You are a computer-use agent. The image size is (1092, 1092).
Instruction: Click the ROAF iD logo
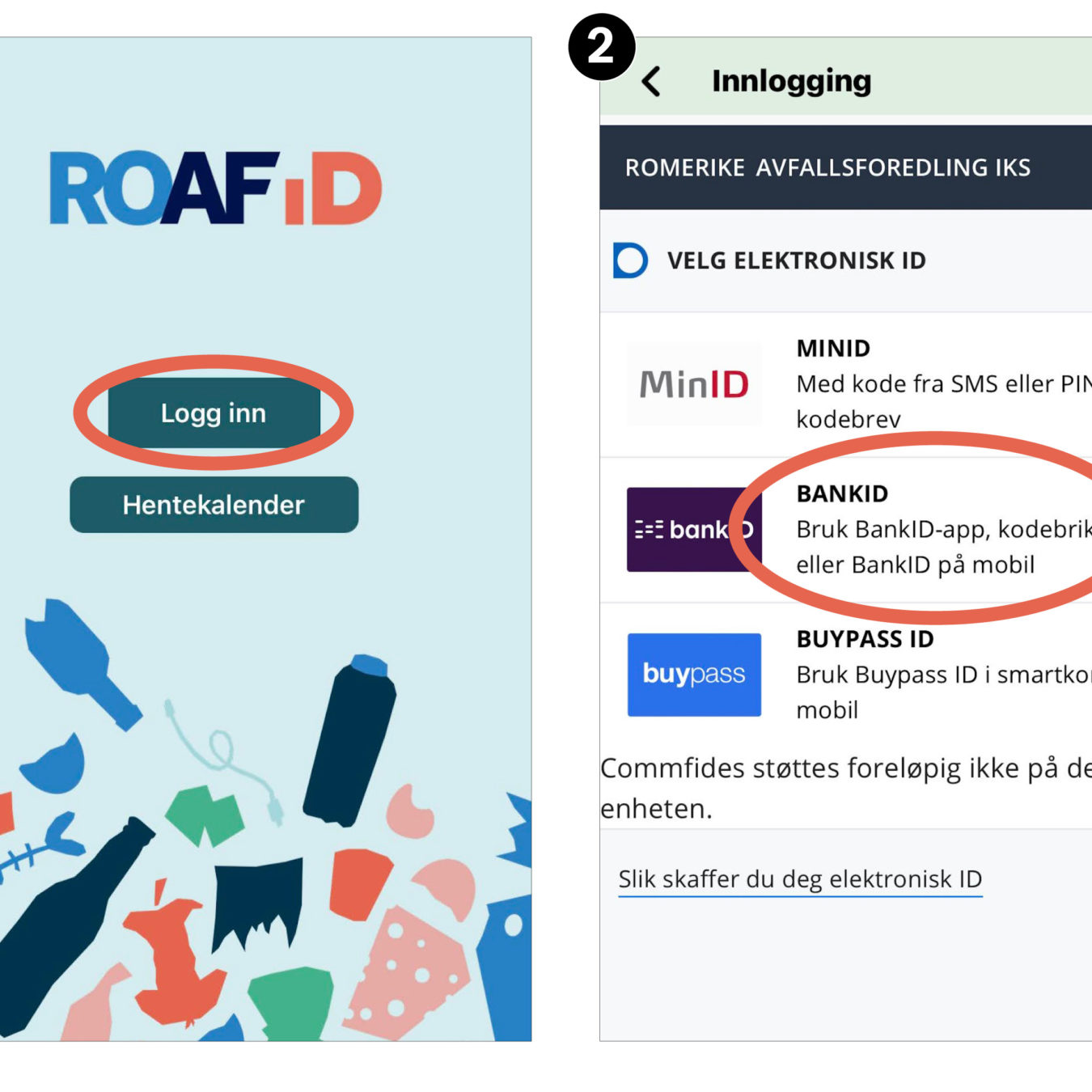[x=215, y=188]
